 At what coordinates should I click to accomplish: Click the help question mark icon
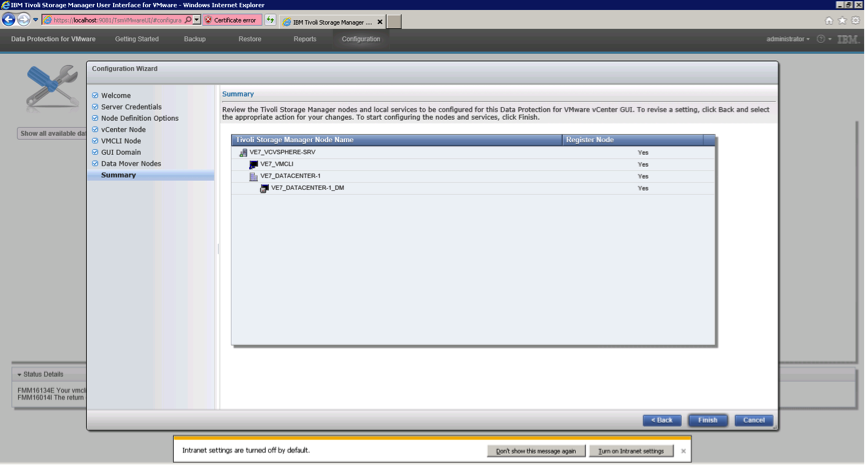coord(821,39)
